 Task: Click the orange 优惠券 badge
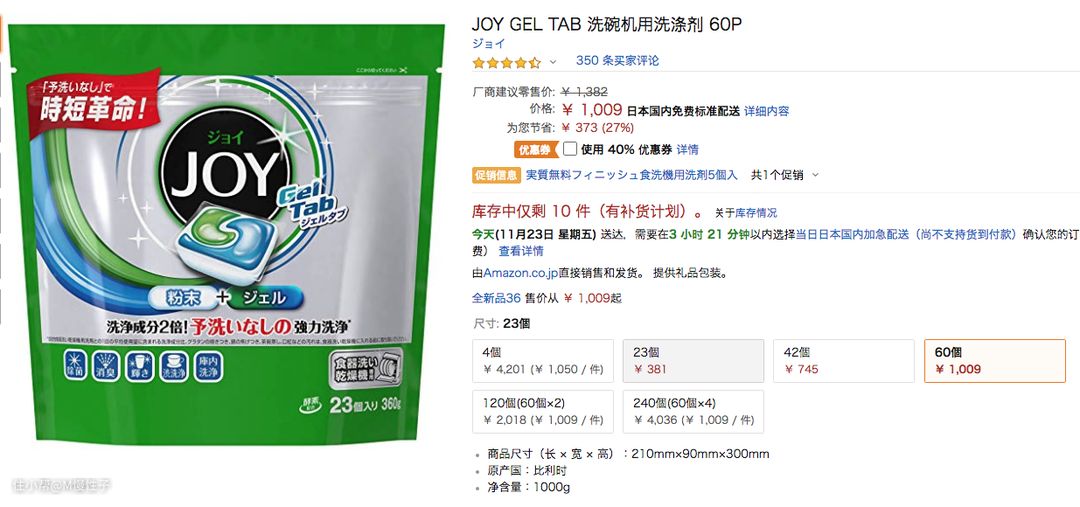click(x=537, y=149)
